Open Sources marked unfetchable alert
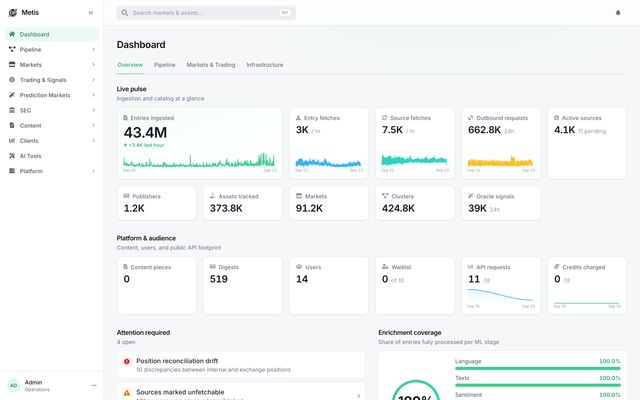The image size is (640, 400). 241,391
